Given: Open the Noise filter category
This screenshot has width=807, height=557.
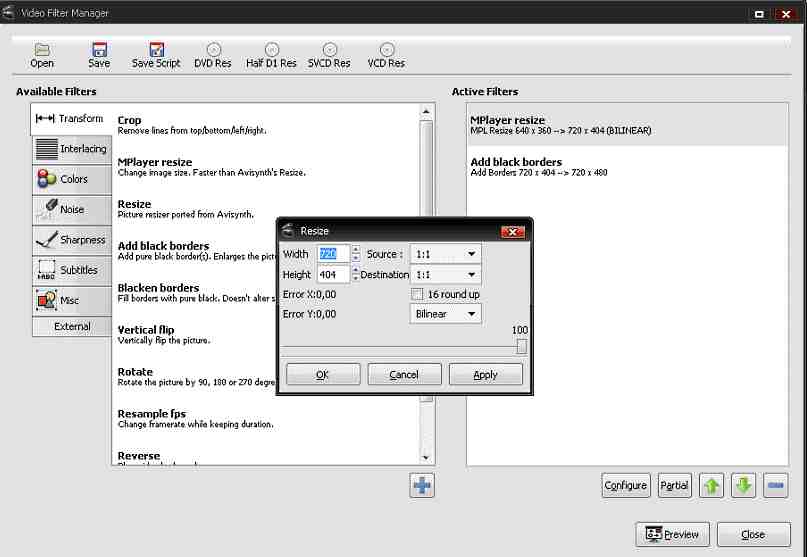Looking at the screenshot, I should tap(72, 210).
